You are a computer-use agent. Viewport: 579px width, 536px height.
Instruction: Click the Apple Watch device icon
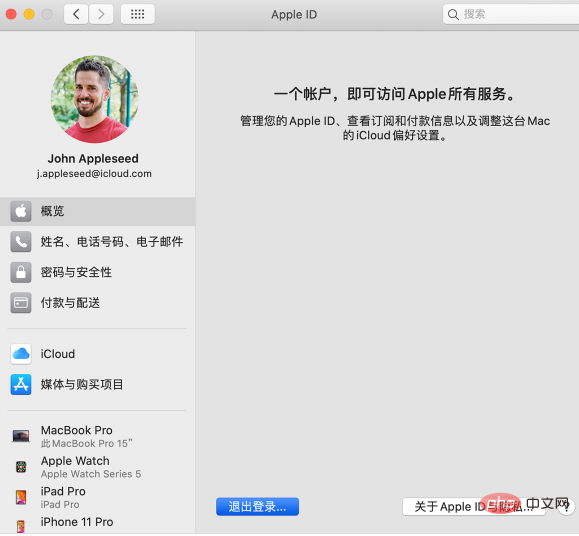click(21, 467)
